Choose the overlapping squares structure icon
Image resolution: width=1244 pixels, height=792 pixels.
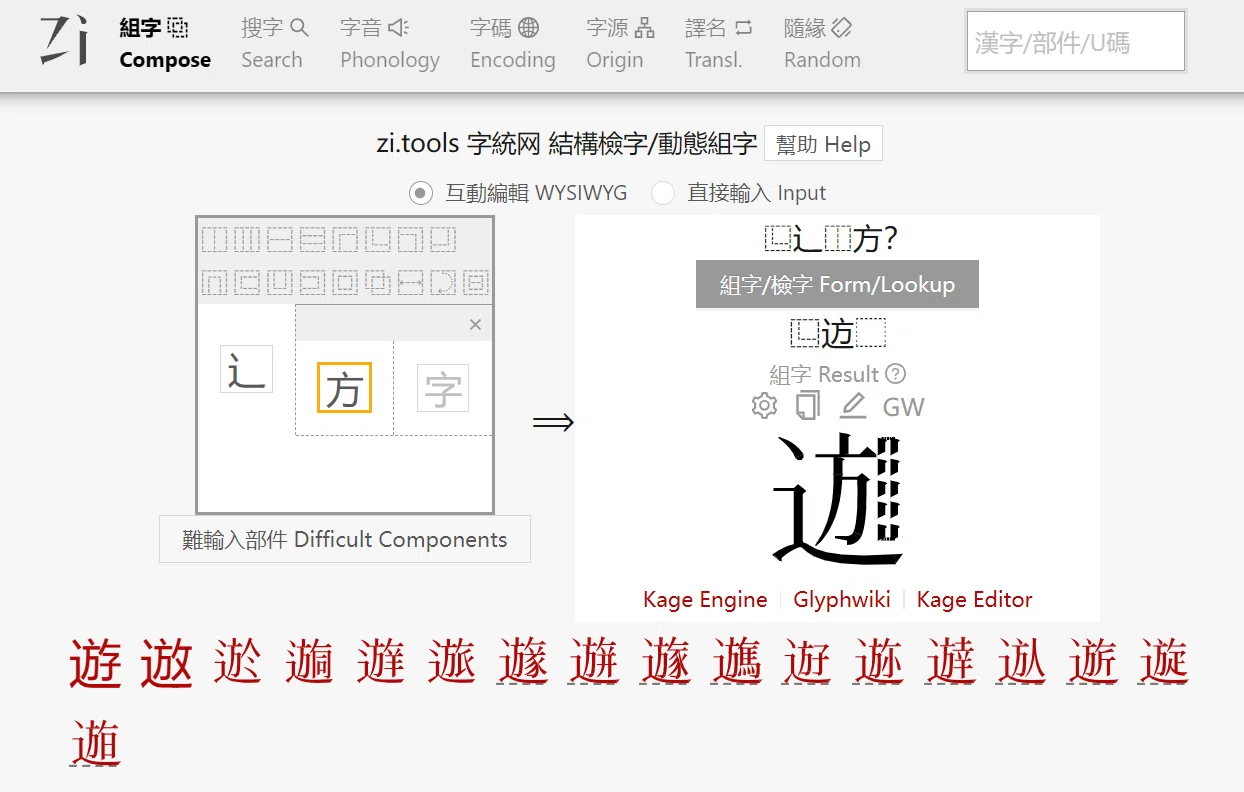coord(378,282)
